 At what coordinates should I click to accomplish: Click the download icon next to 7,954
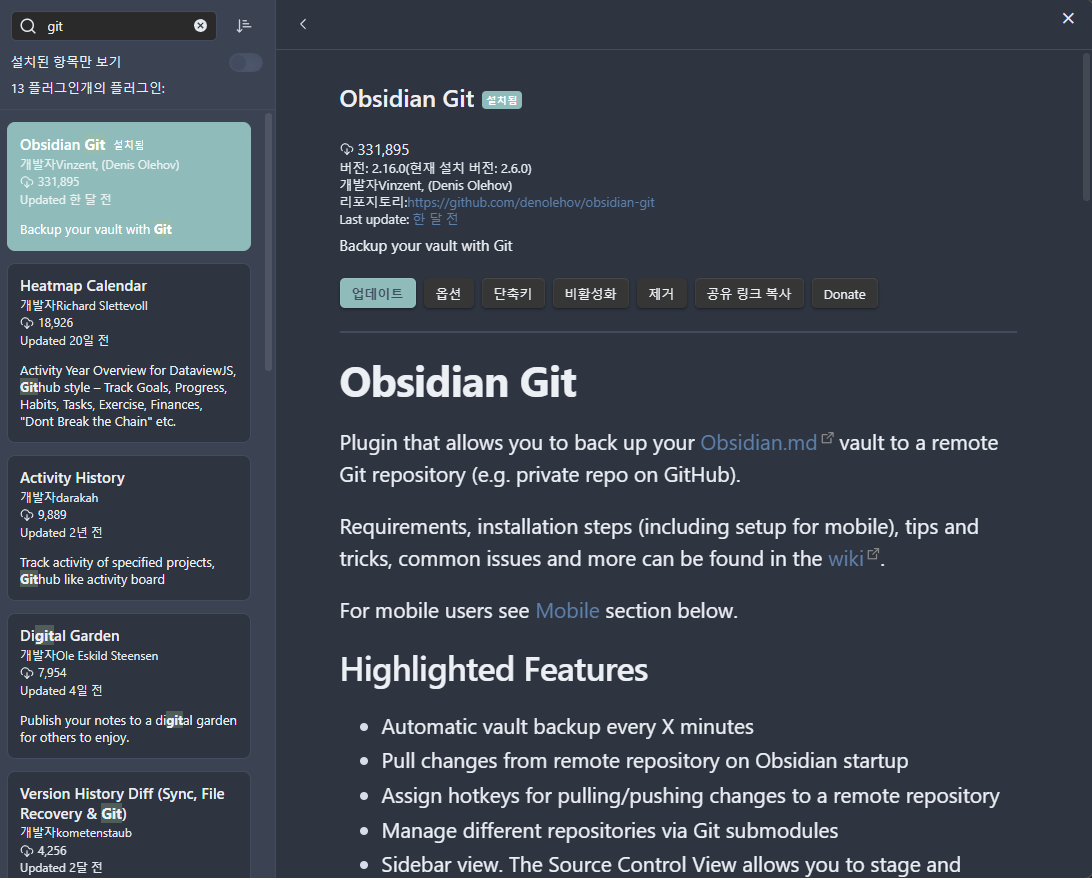27,673
